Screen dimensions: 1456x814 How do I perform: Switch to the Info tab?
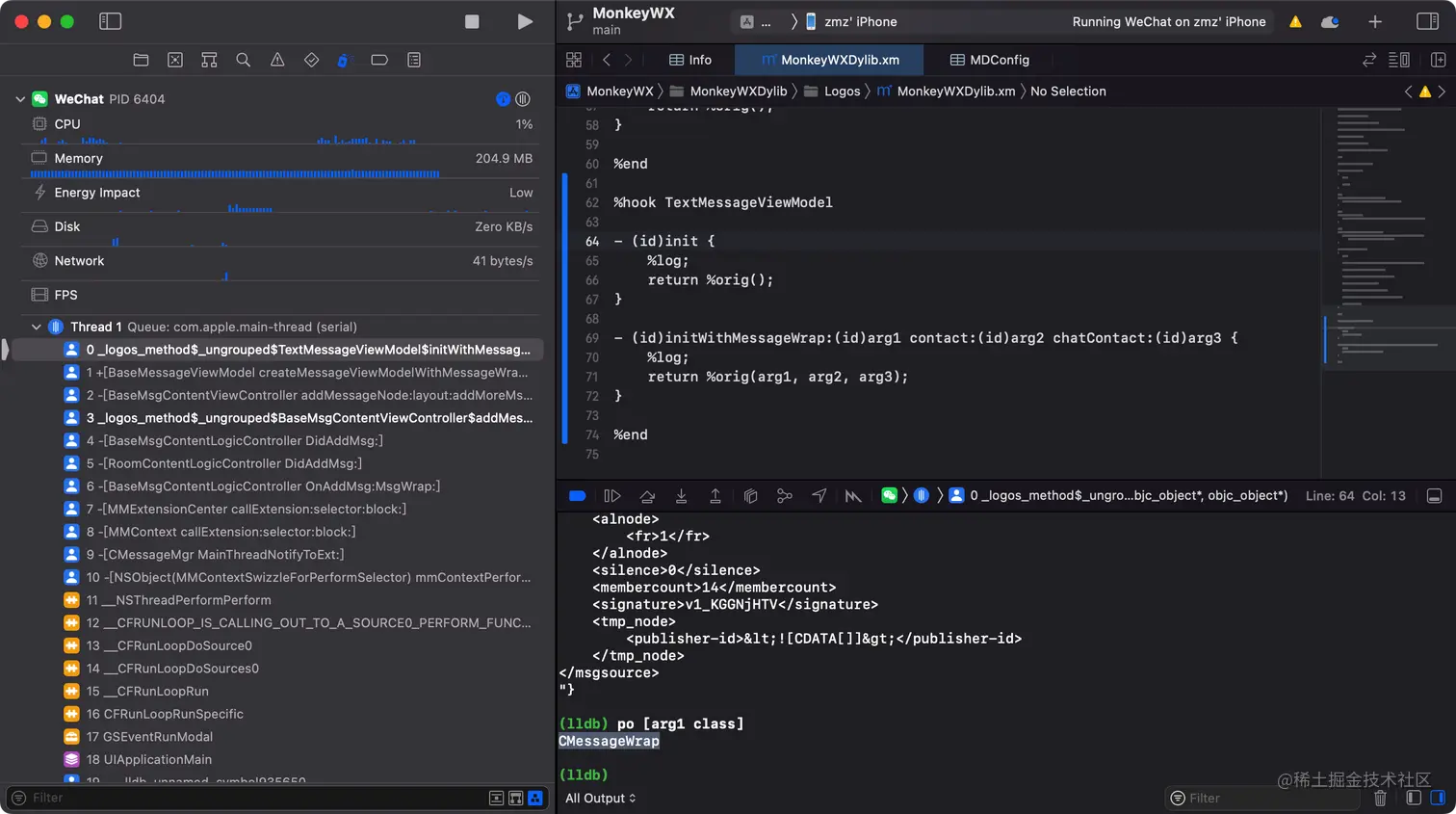click(690, 60)
